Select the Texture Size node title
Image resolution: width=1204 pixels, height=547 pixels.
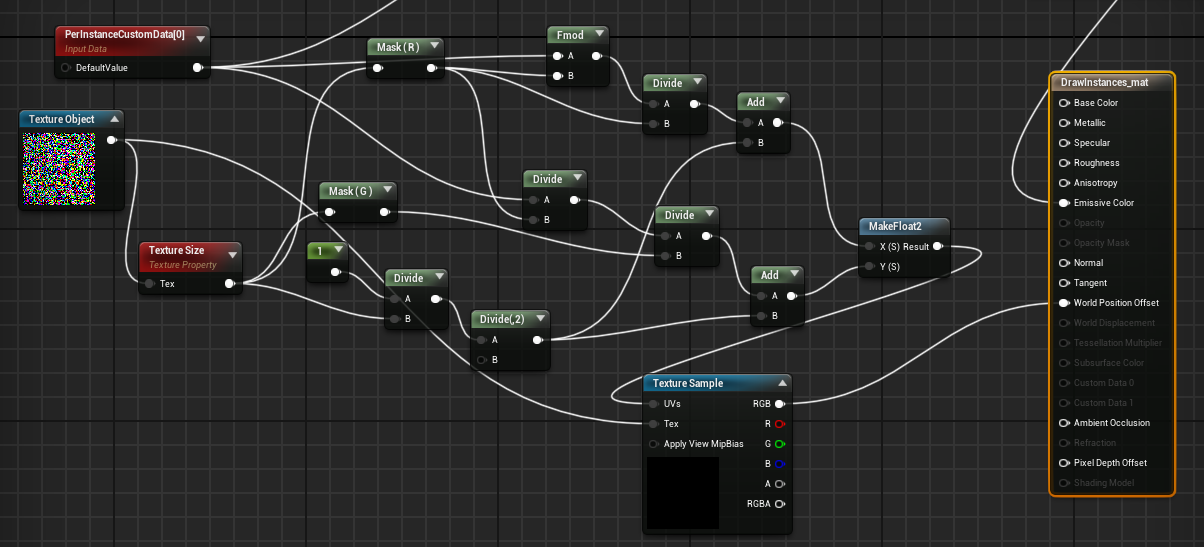coord(177,251)
